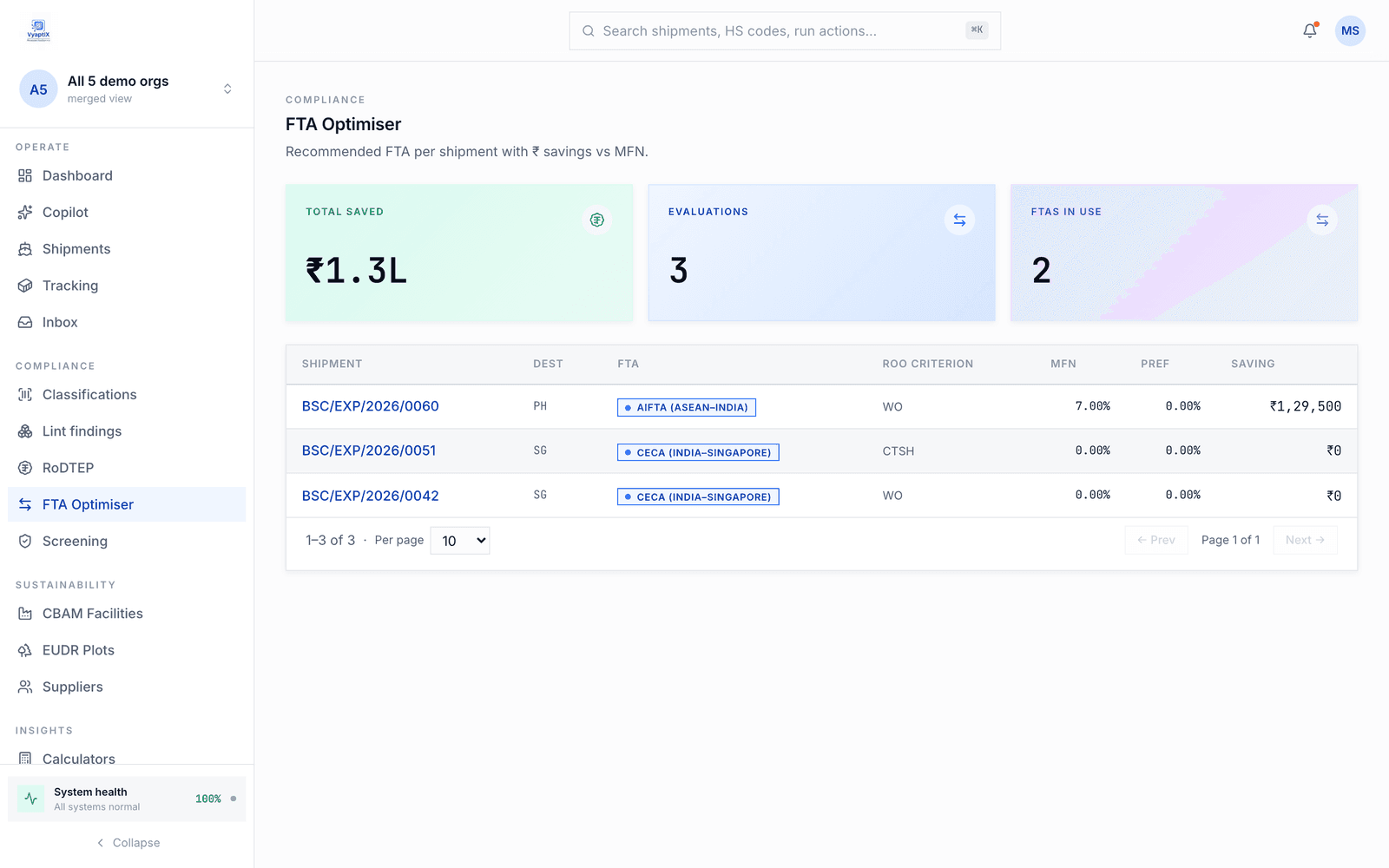Open shipment BSC/EXP/2026/0051
Screen dimensions: 1389x868
point(369,450)
